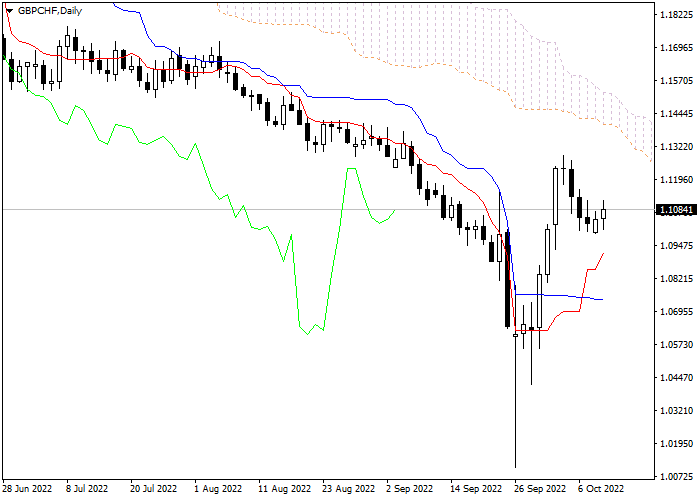
Task: Click price scale value 1.15705
Action: coord(676,81)
